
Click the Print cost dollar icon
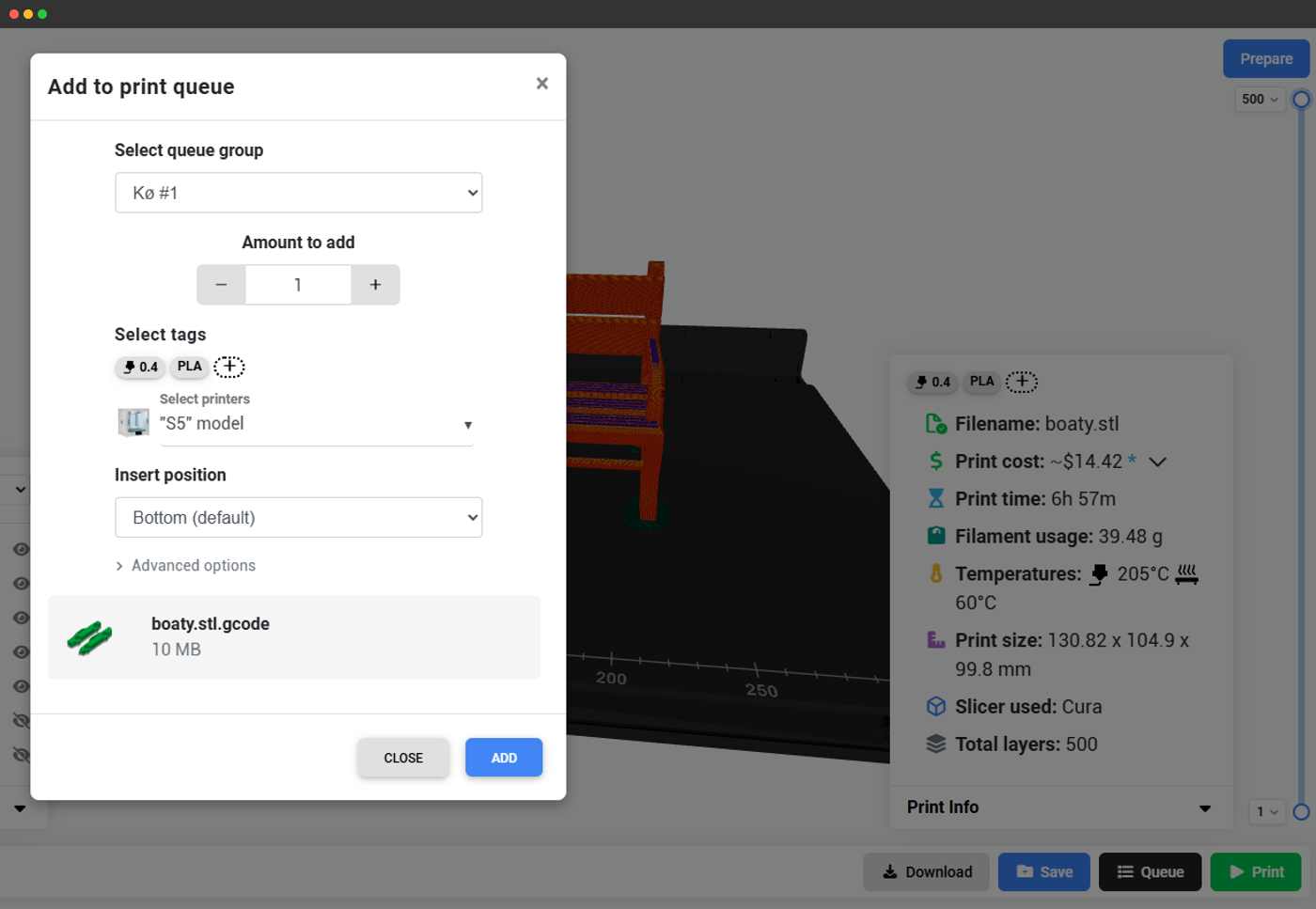tap(936, 461)
